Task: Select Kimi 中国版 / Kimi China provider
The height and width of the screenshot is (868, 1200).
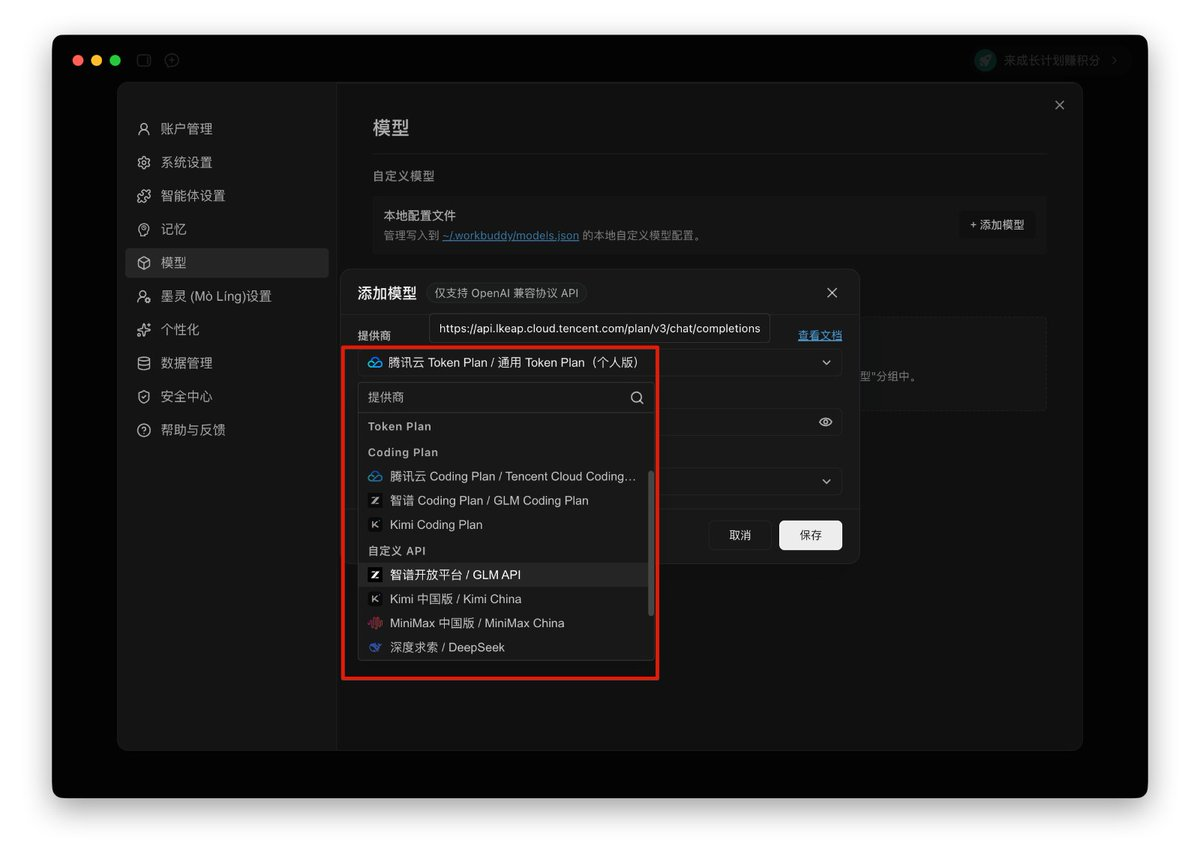Action: click(x=504, y=599)
